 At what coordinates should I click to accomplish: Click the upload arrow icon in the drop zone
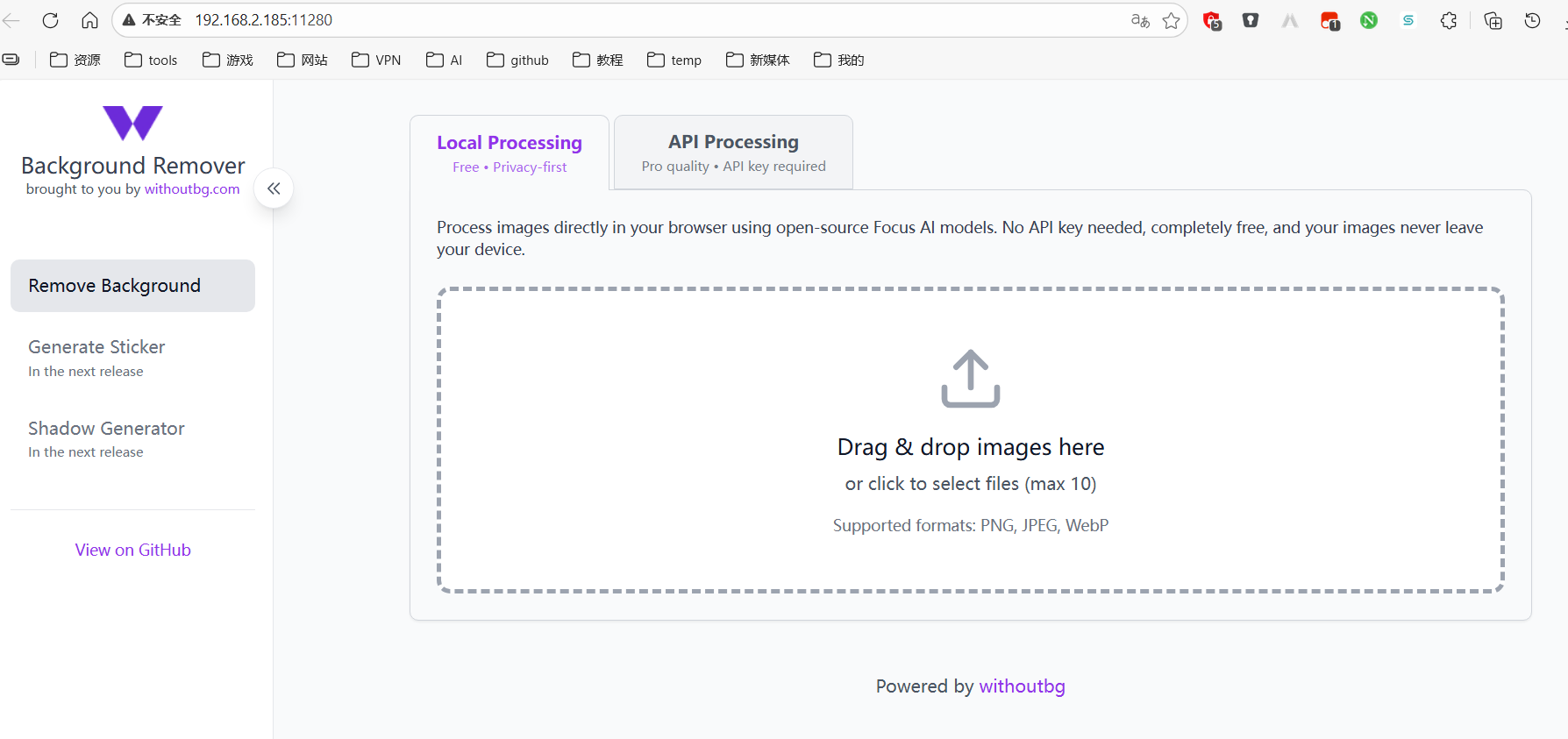(970, 379)
